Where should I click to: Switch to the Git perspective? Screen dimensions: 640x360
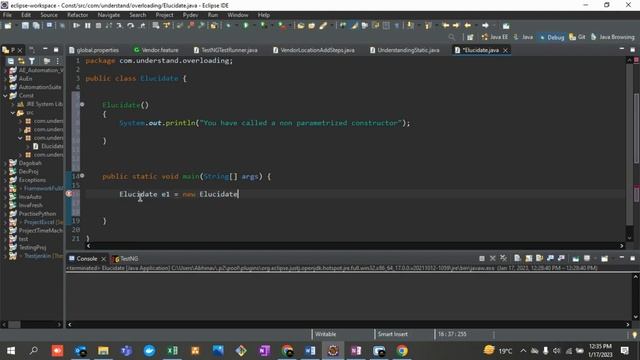pyautogui.click(x=577, y=37)
